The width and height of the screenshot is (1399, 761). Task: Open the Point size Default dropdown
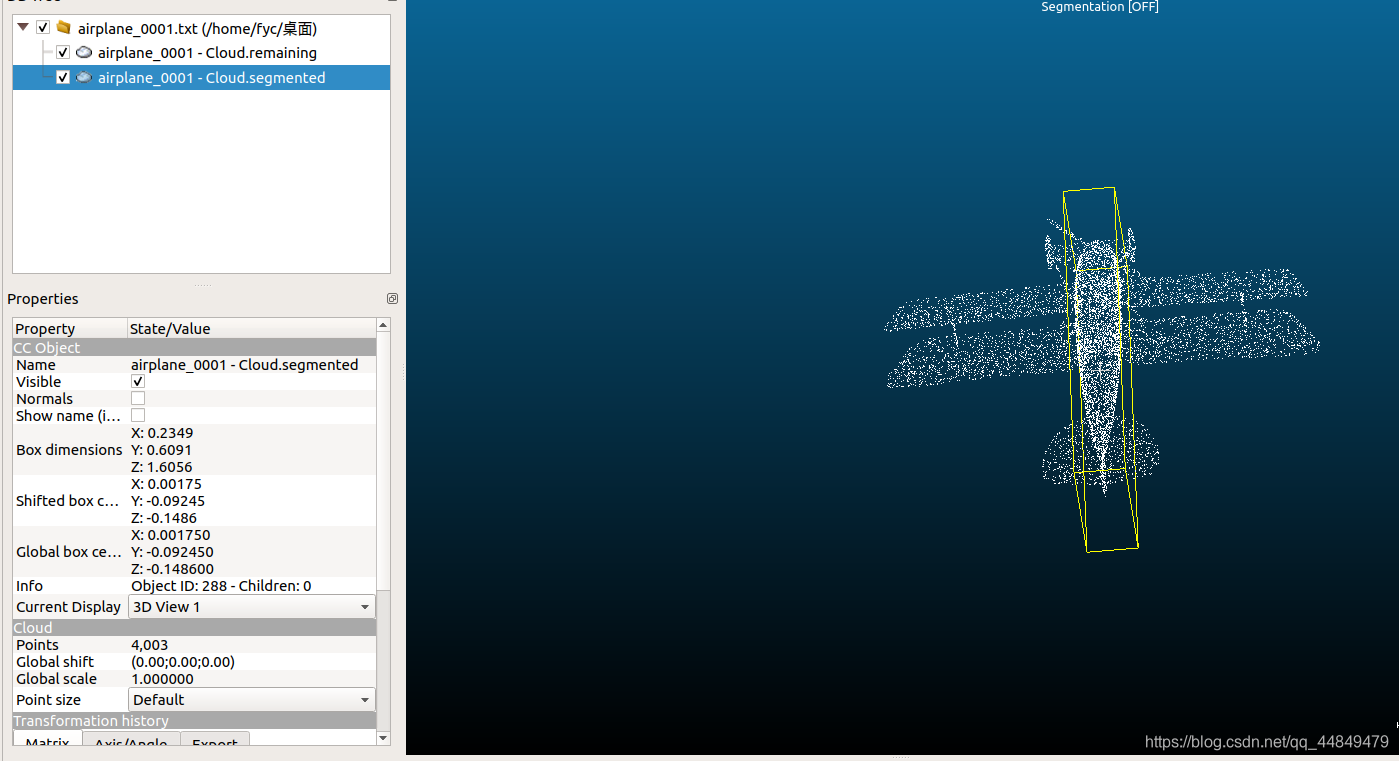click(252, 700)
